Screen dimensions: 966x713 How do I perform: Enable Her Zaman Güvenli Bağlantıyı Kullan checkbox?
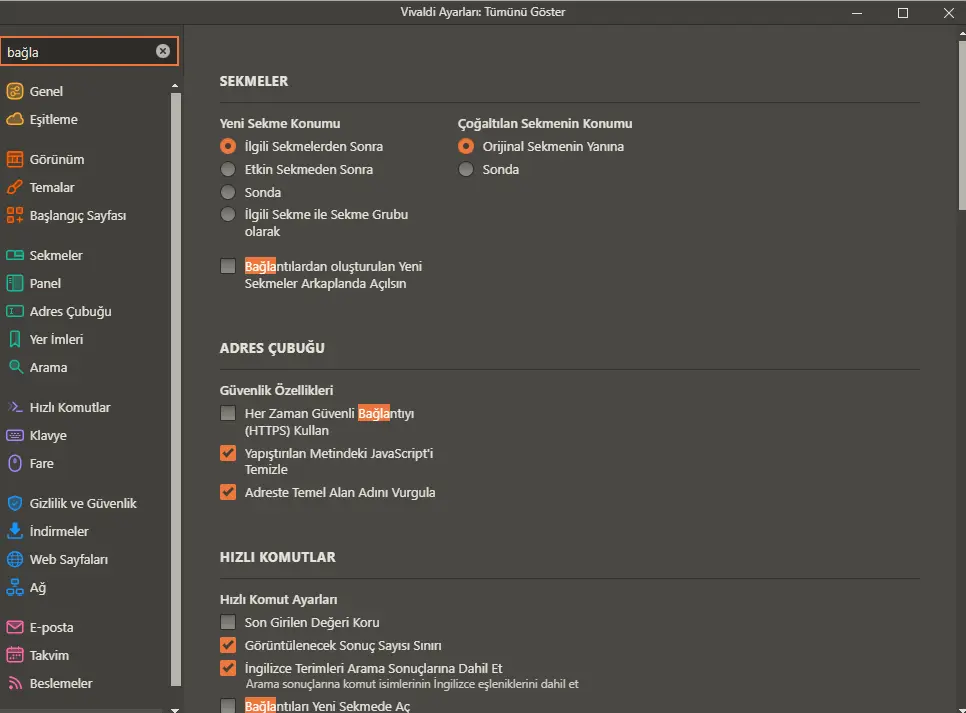pyautogui.click(x=228, y=412)
